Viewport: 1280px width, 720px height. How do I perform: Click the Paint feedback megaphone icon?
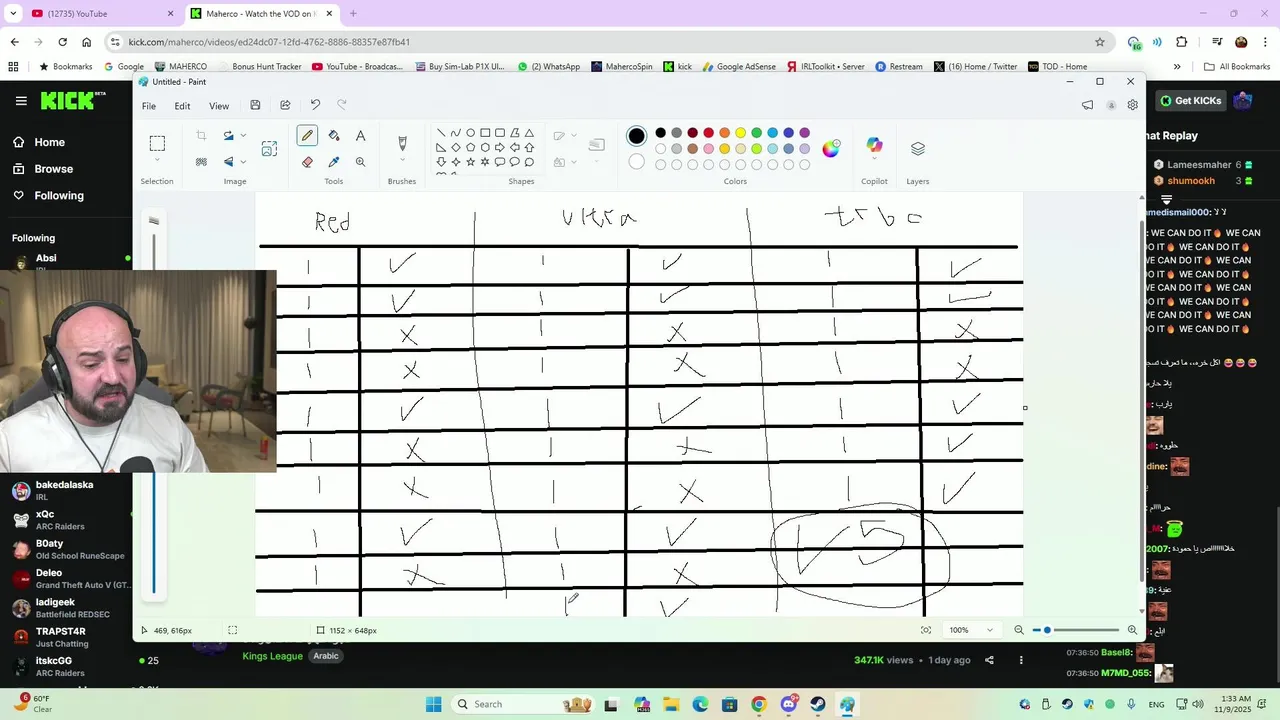tap(1087, 105)
